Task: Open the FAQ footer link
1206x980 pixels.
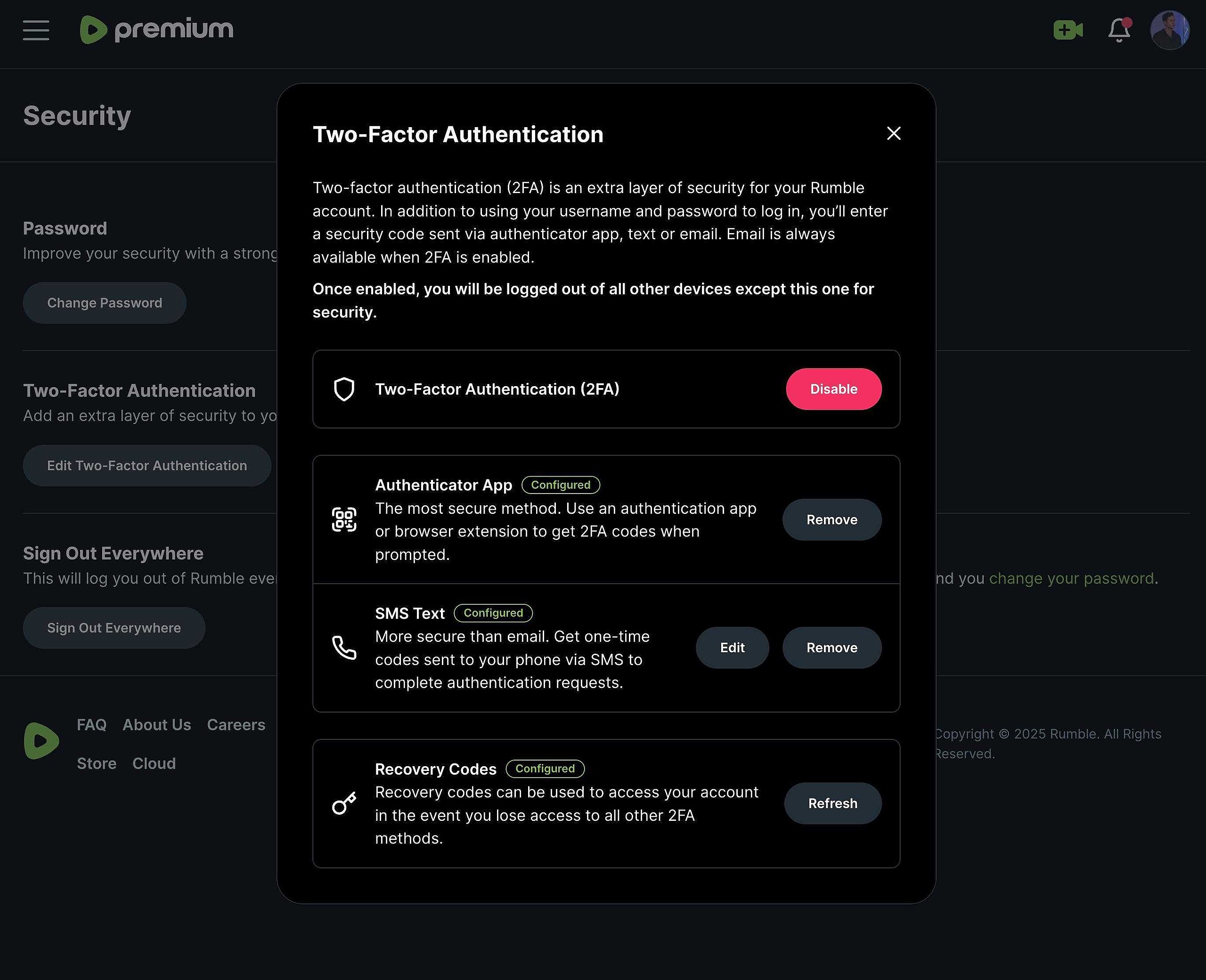Action: (x=91, y=725)
